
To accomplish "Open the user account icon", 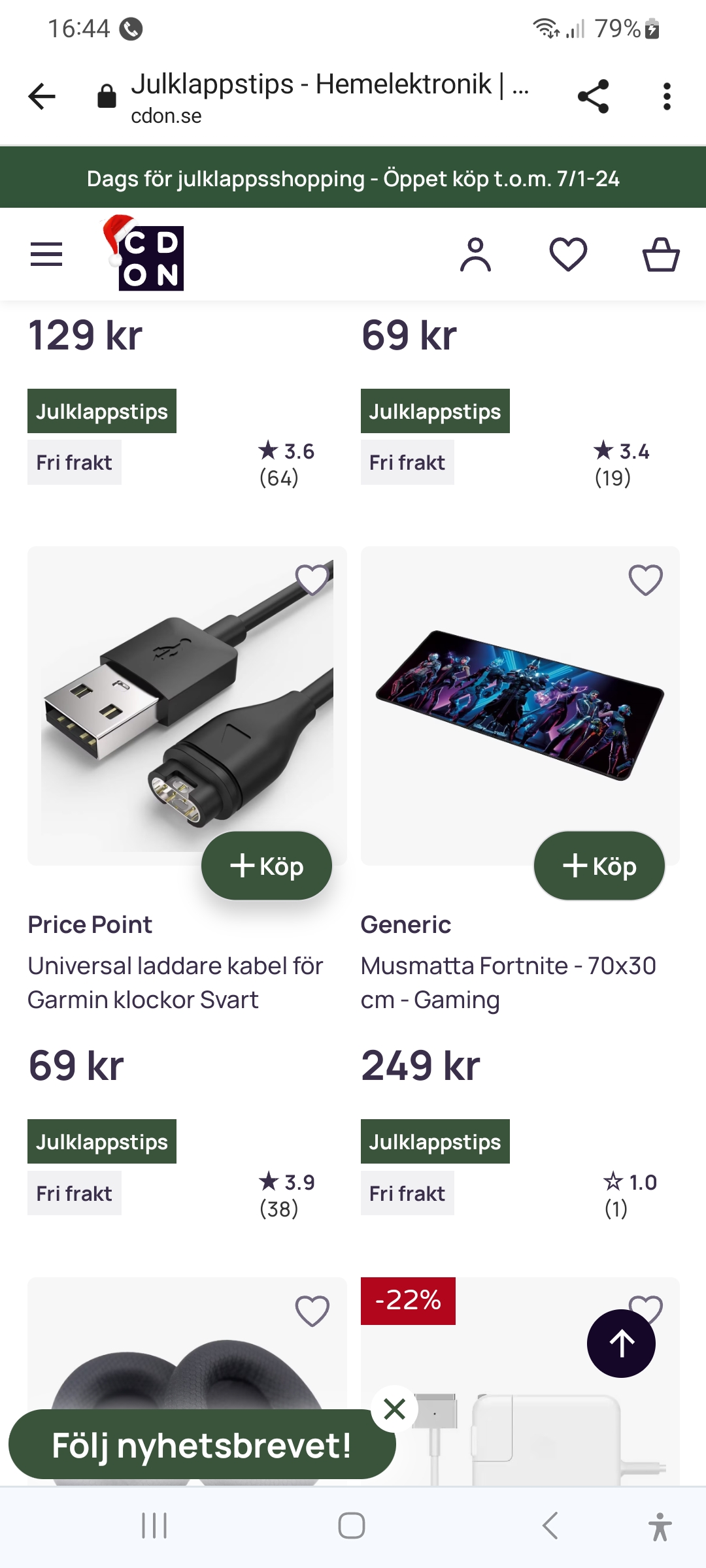I will point(475,254).
